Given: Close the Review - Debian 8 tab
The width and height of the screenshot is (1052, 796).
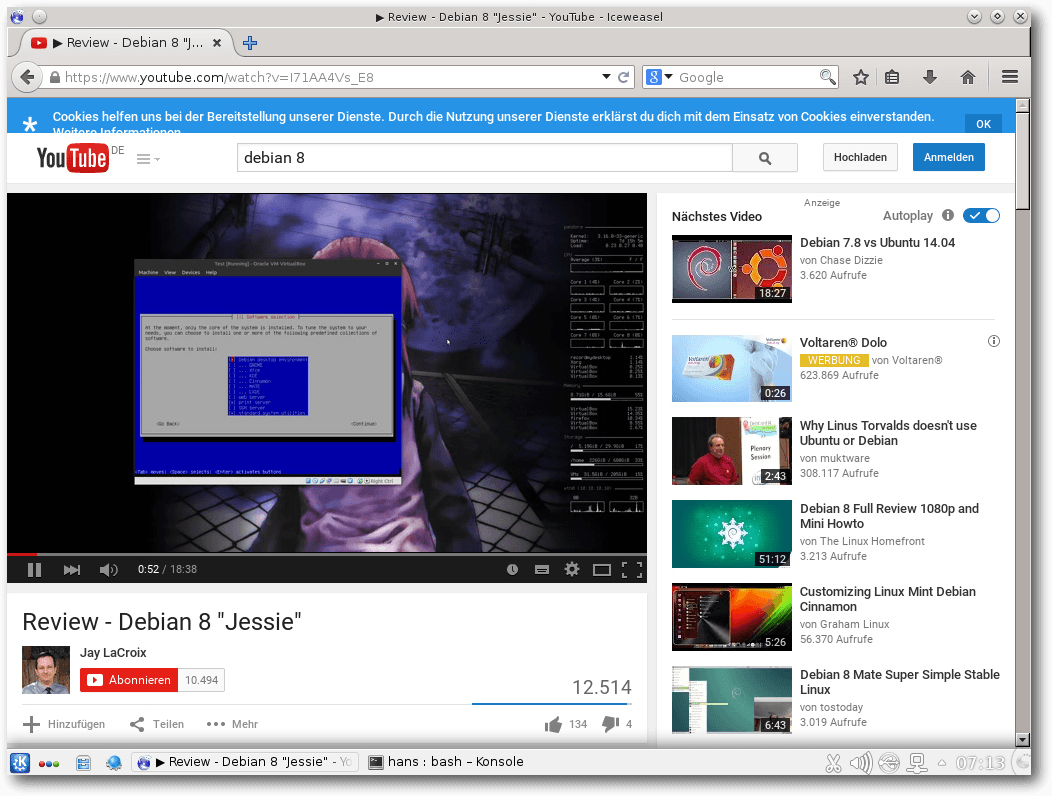Looking at the screenshot, I should 217,43.
